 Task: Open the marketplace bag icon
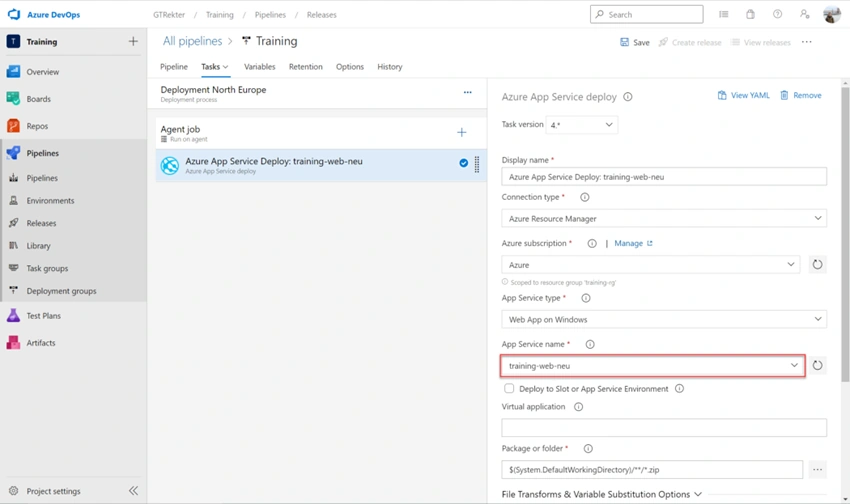click(750, 15)
